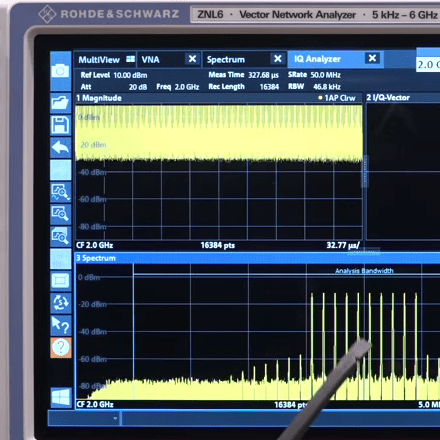Image resolution: width=440 pixels, height=440 pixels.
Task: Close the IQ Analyzer tab
Action: point(372,58)
